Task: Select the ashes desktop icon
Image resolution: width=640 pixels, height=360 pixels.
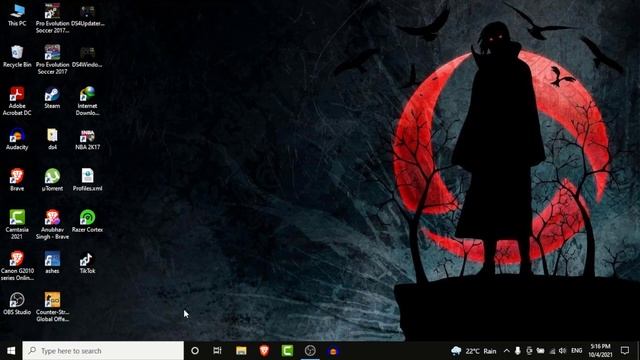Action: click(x=52, y=262)
